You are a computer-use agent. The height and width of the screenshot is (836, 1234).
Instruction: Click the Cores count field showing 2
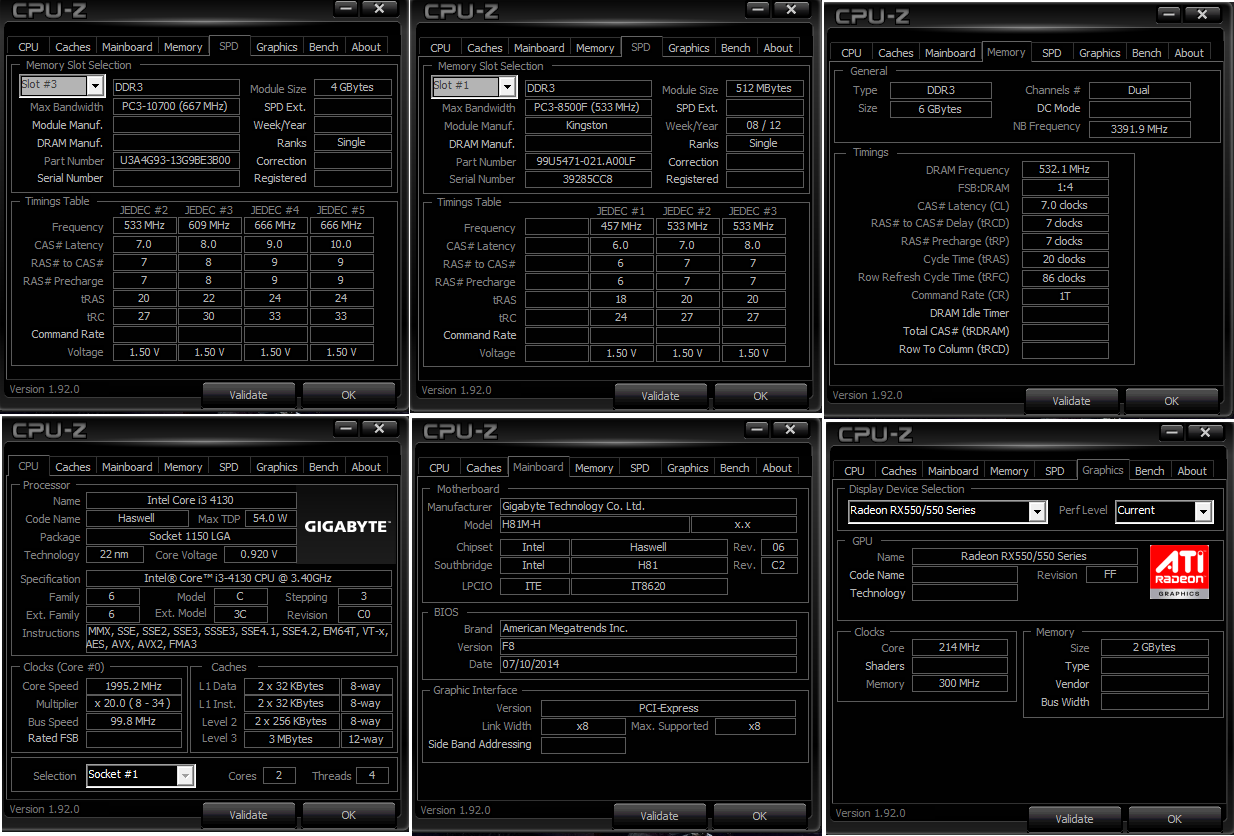pos(279,776)
